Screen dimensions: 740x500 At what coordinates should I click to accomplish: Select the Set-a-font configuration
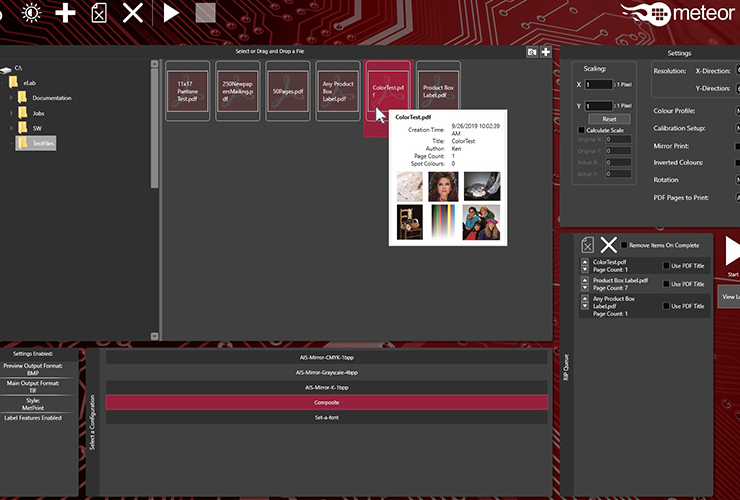(x=328, y=417)
